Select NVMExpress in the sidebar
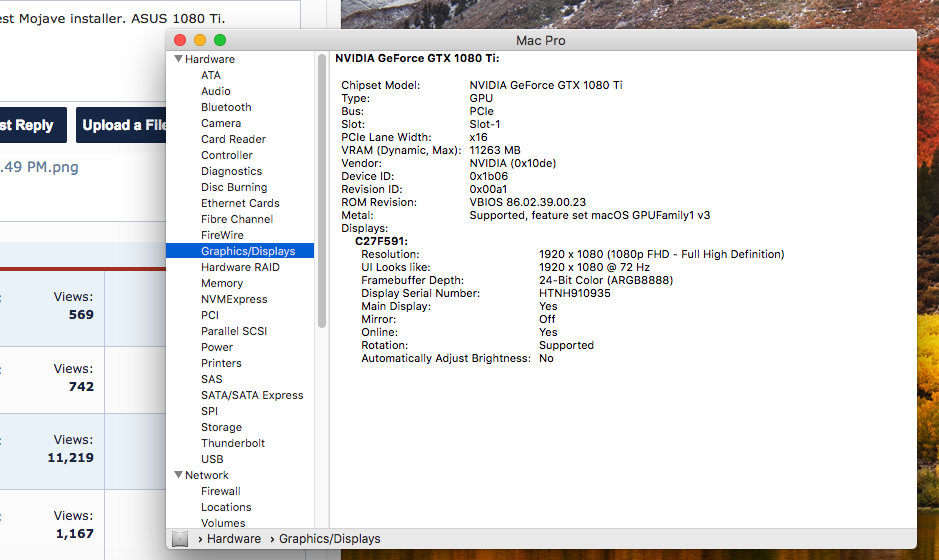Image resolution: width=939 pixels, height=560 pixels. pyautogui.click(x=234, y=299)
